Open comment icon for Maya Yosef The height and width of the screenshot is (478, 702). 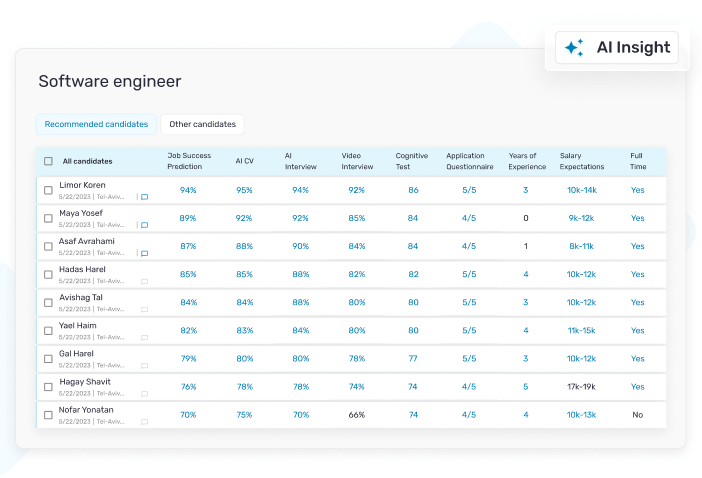coord(145,225)
